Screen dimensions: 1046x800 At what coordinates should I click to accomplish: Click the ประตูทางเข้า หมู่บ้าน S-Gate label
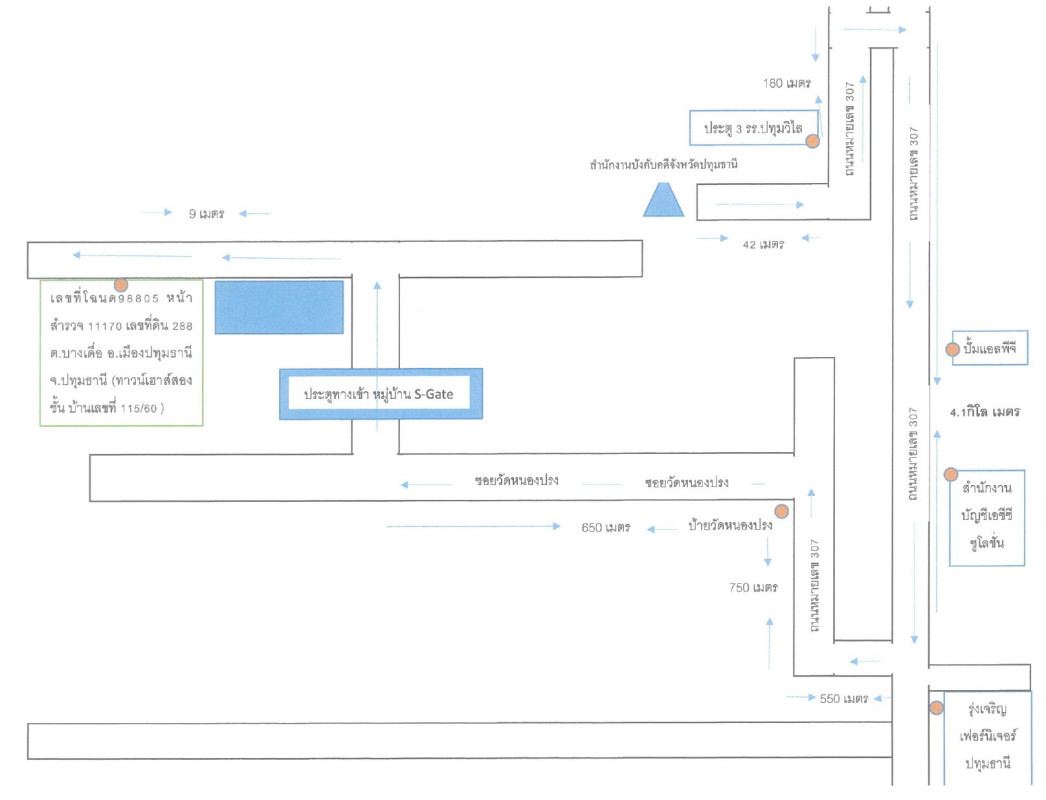tap(381, 394)
